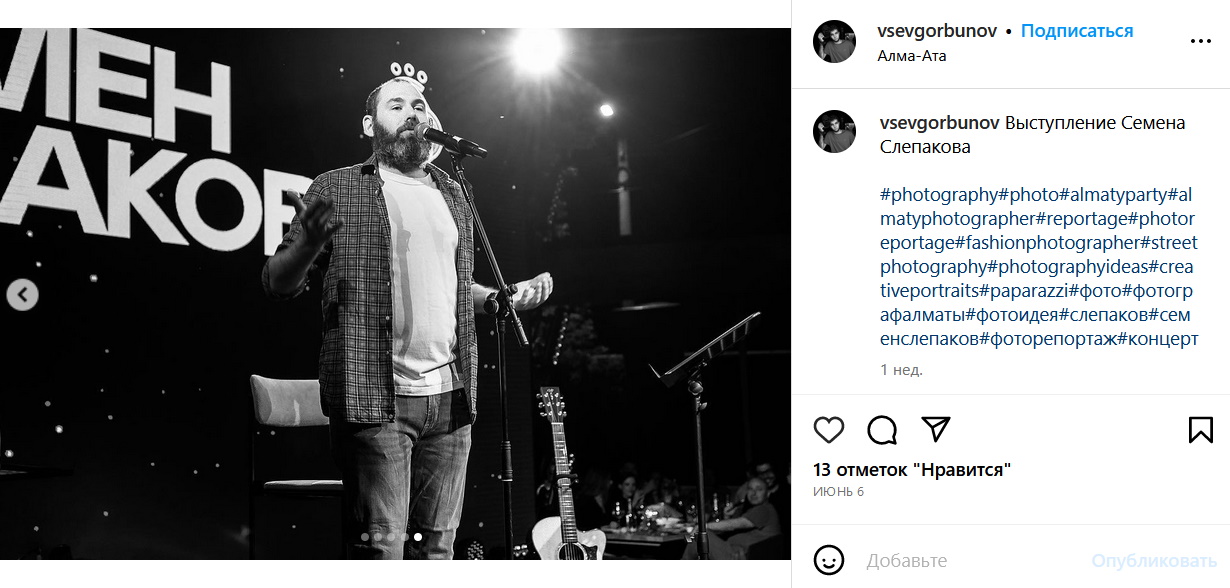Click vsevgorbunov avatar beside caption
This screenshot has width=1230, height=588.
[834, 132]
